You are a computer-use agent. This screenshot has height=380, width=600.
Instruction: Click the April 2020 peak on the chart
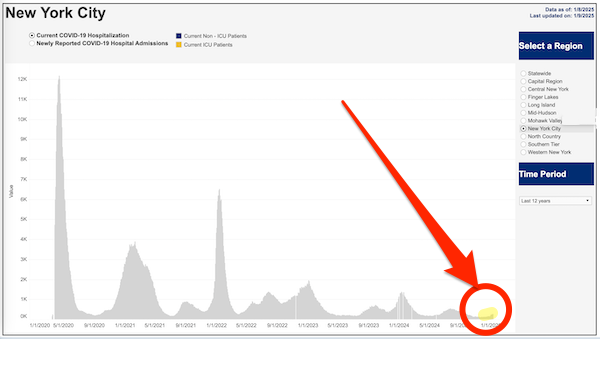pyautogui.click(x=59, y=78)
